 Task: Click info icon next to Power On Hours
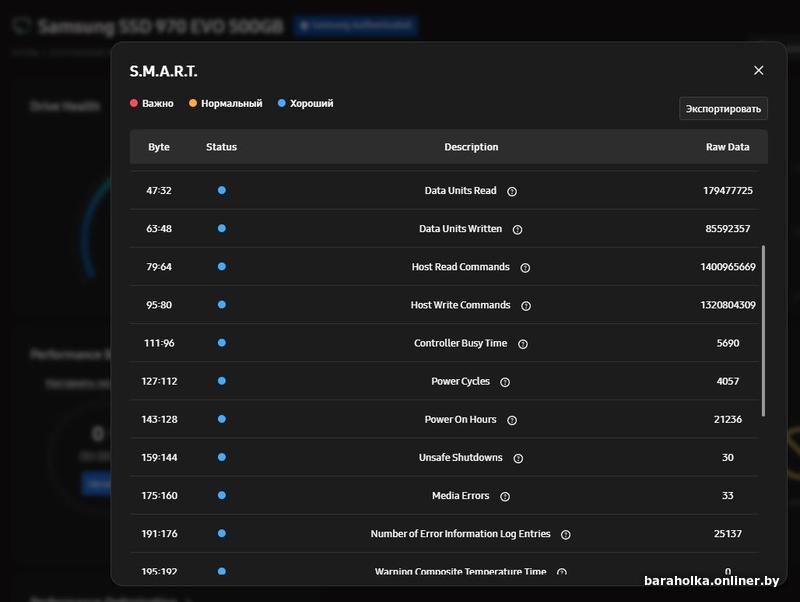512,420
